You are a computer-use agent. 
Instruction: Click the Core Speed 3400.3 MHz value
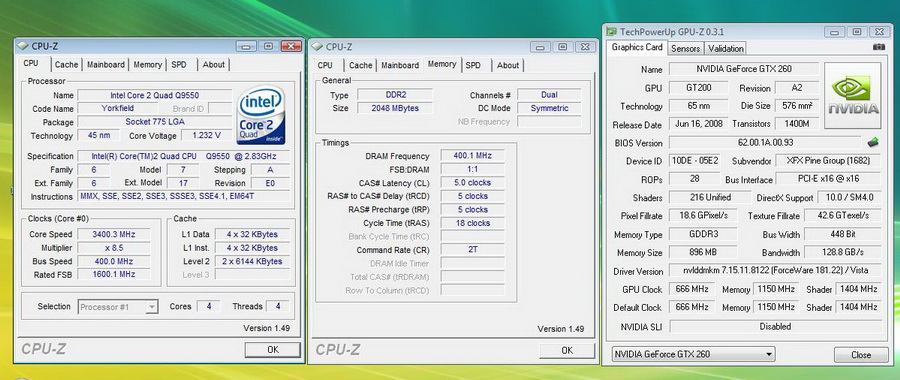tap(114, 234)
